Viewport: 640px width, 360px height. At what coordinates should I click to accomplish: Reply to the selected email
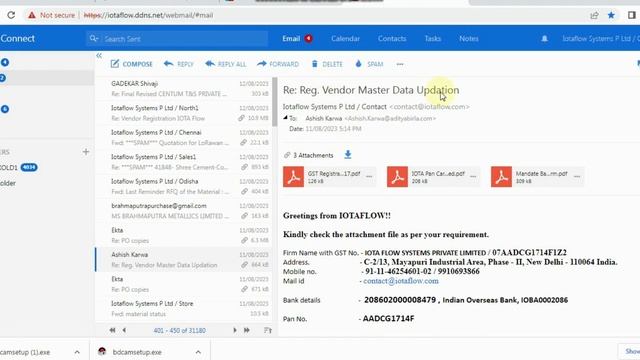(x=179, y=64)
